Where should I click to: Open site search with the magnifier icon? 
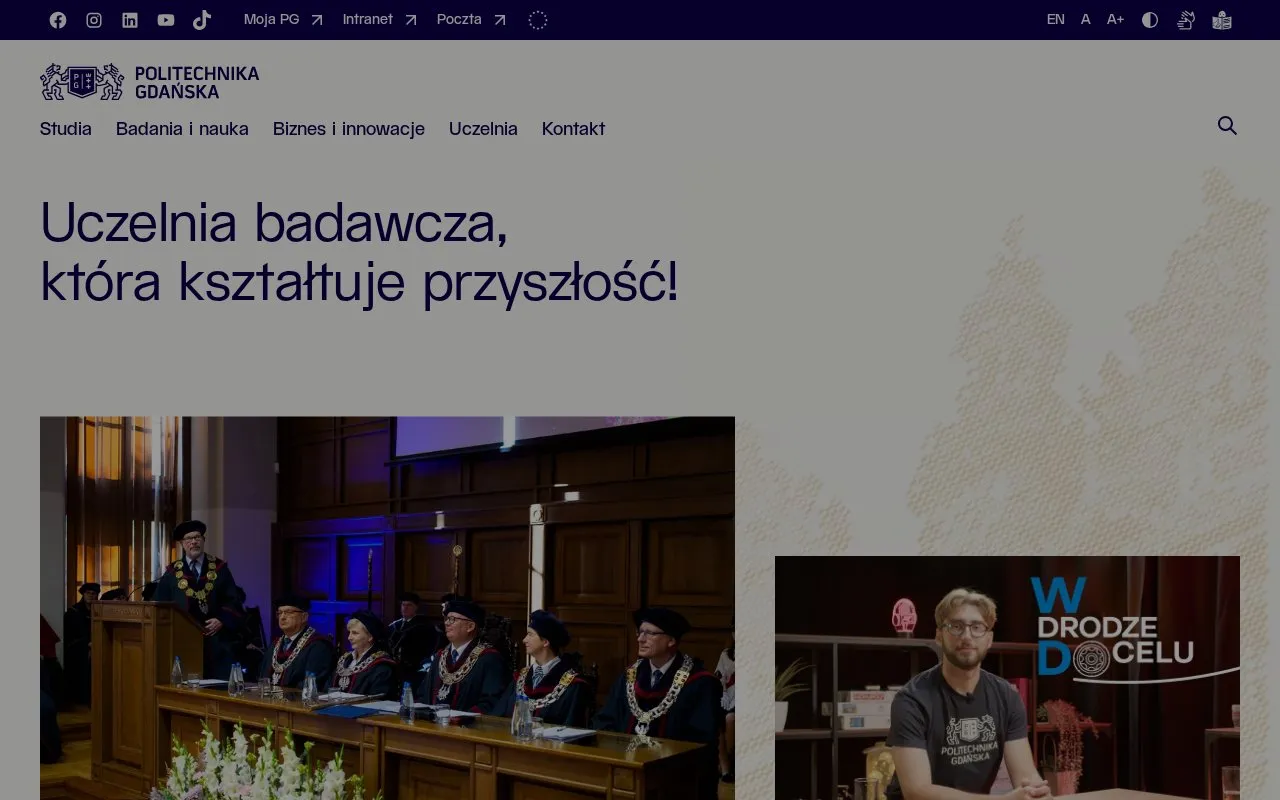click(1228, 126)
